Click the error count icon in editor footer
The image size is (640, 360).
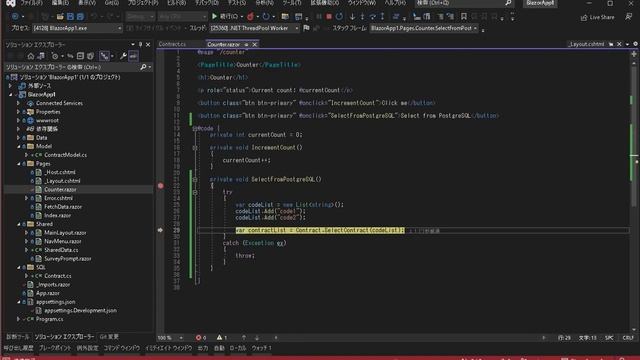198,338
